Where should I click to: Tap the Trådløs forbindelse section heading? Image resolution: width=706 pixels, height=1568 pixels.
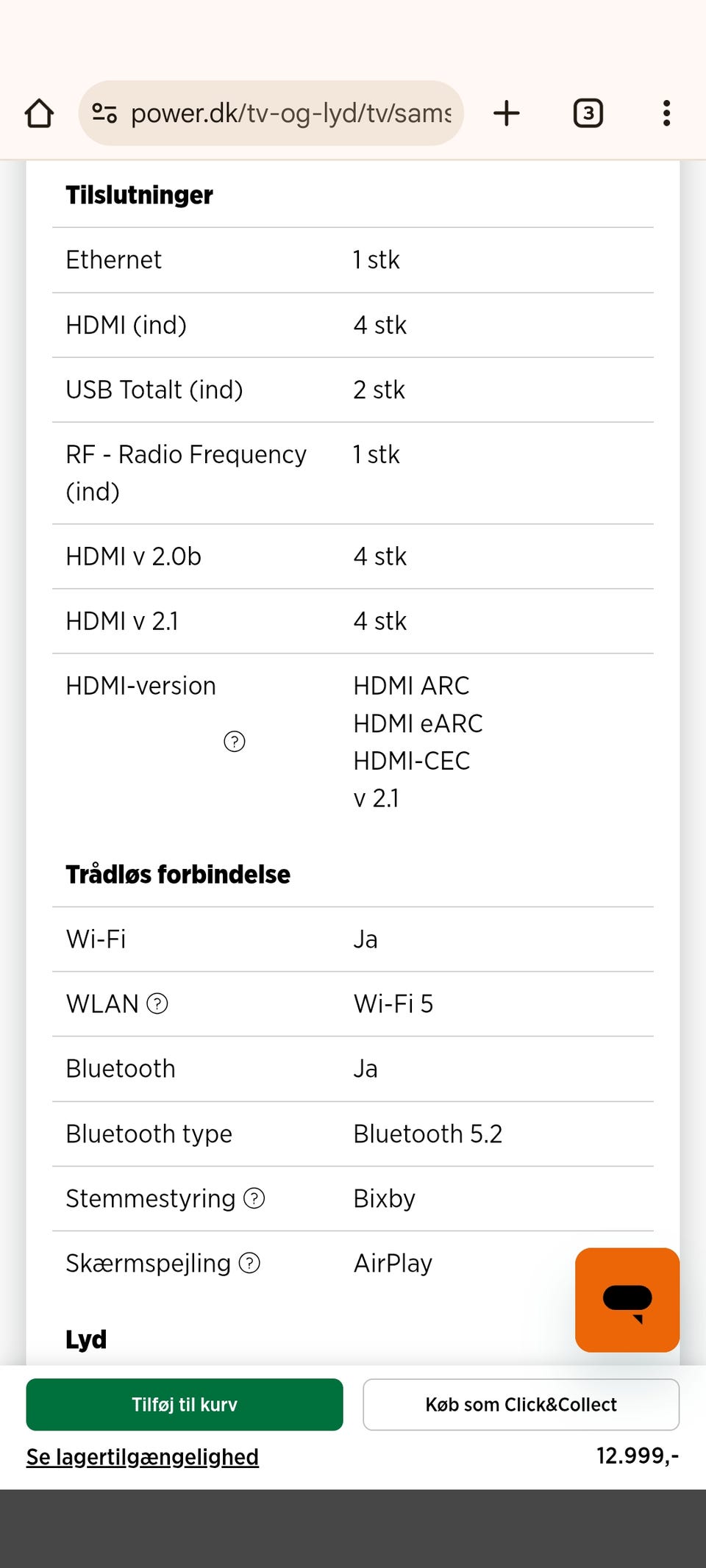[x=178, y=874]
